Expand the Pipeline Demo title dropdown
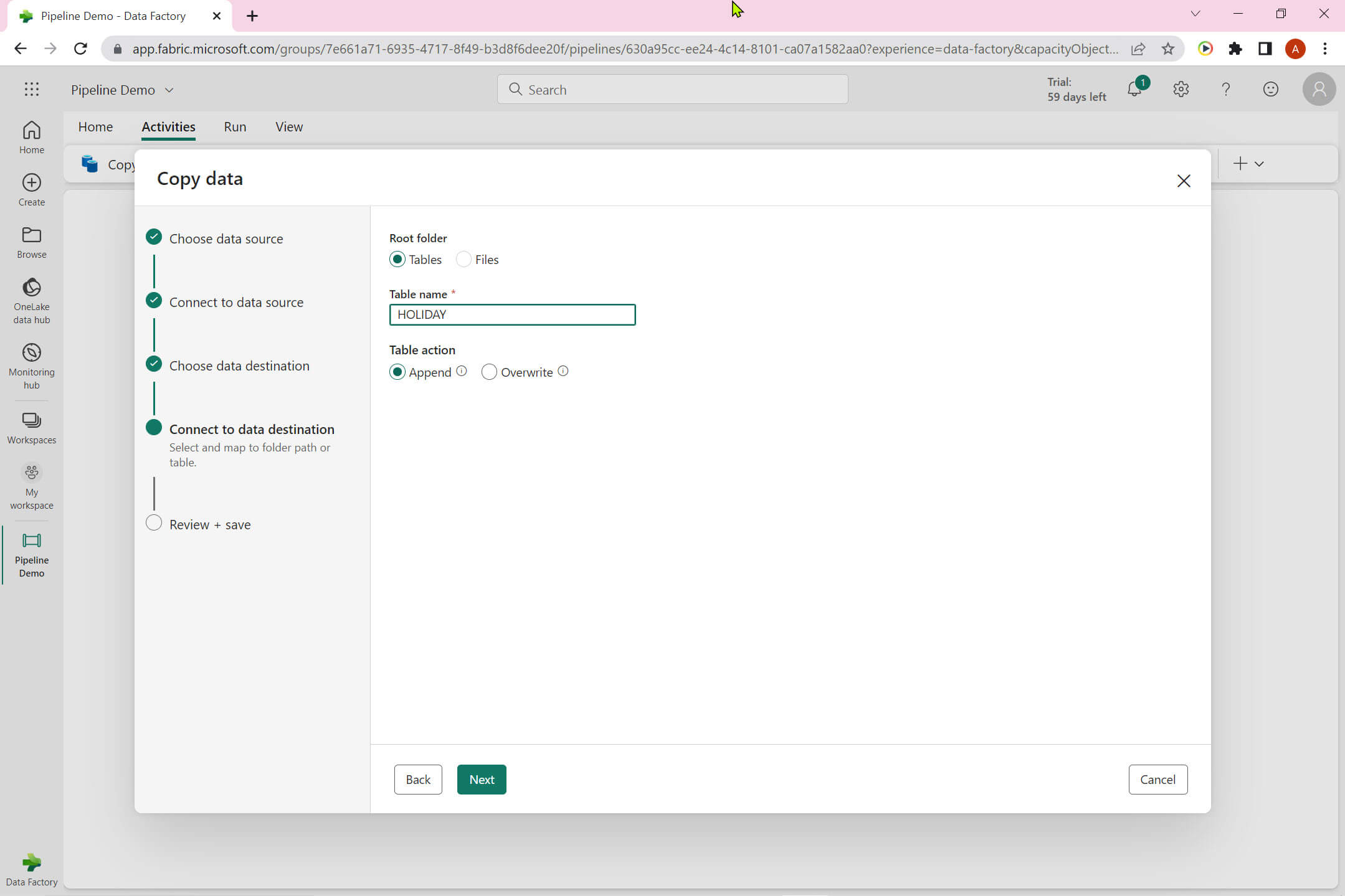 pyautogui.click(x=169, y=90)
